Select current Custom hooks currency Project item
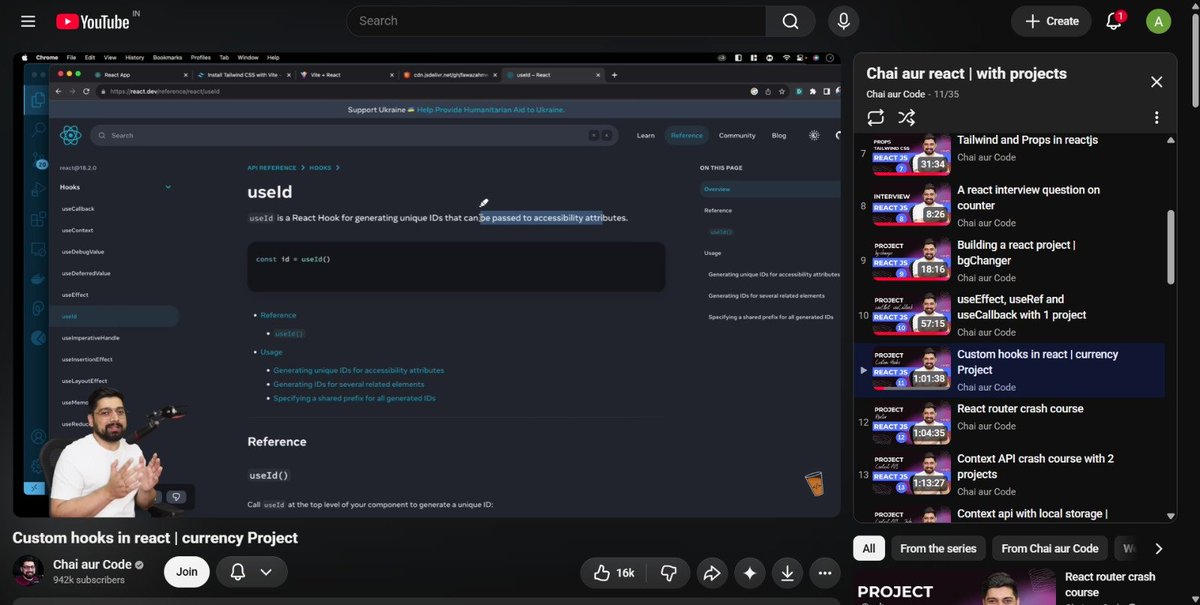1200x605 pixels. (x=1009, y=370)
